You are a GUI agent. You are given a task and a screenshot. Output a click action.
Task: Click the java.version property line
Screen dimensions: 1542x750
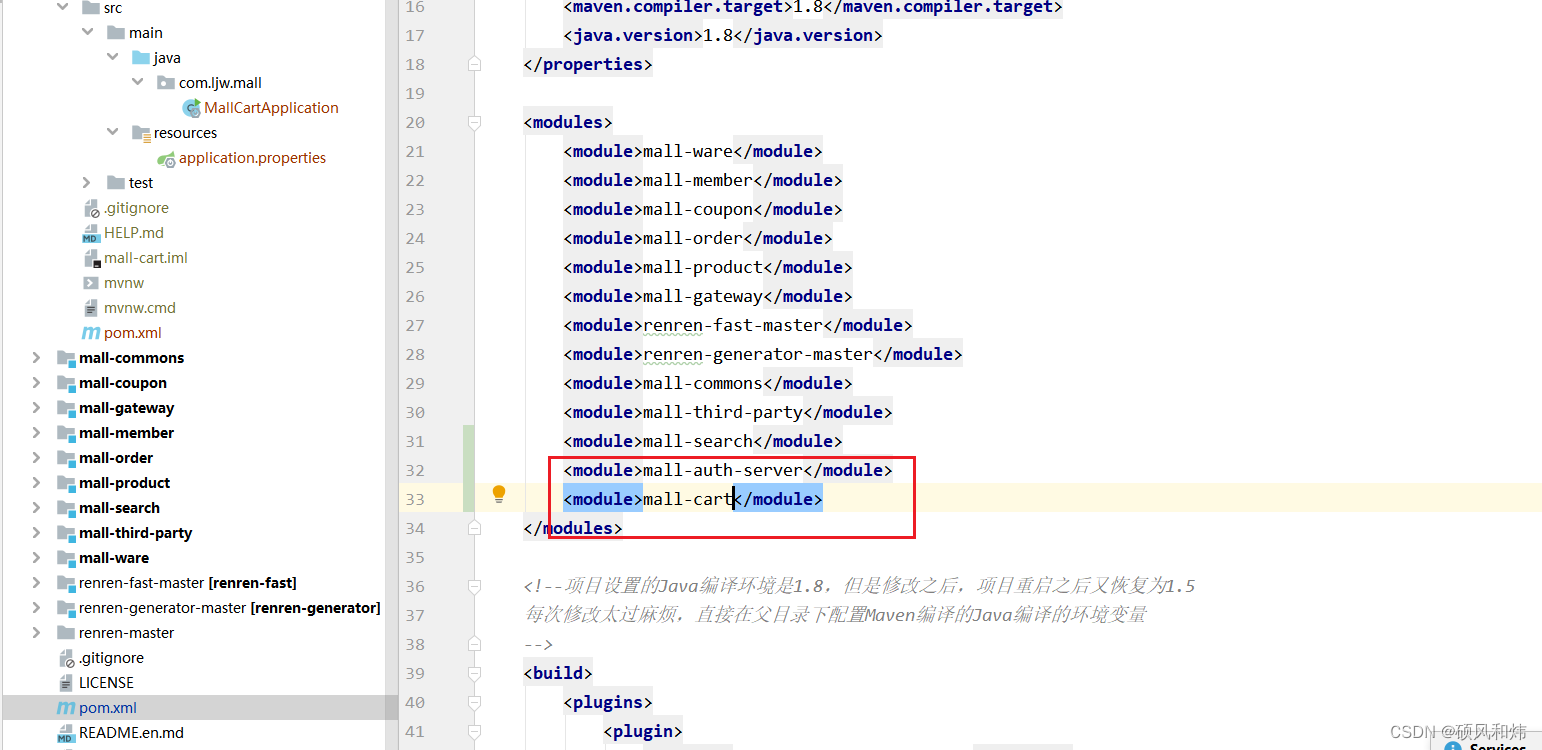(722, 35)
